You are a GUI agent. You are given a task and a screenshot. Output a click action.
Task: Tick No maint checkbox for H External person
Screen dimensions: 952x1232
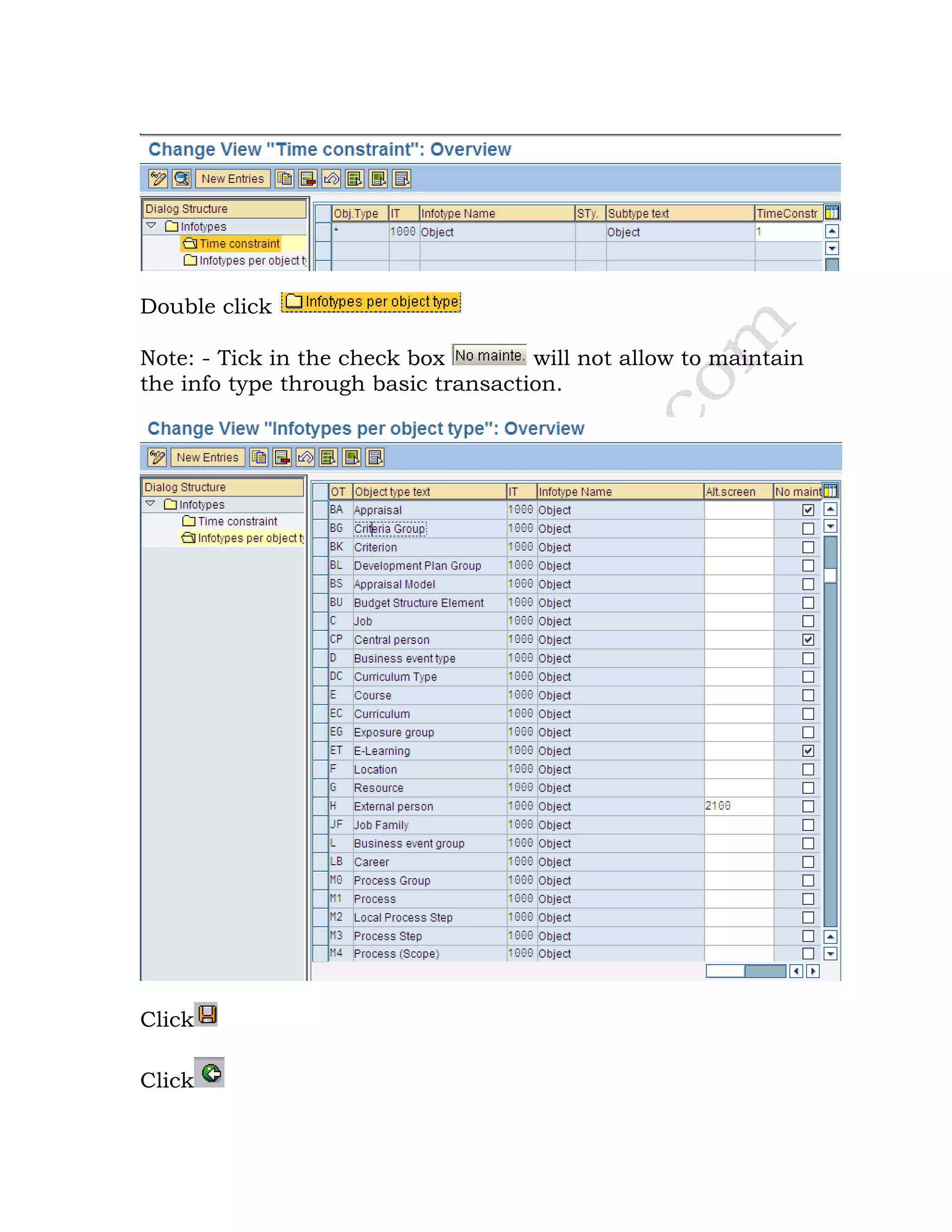[x=808, y=806]
